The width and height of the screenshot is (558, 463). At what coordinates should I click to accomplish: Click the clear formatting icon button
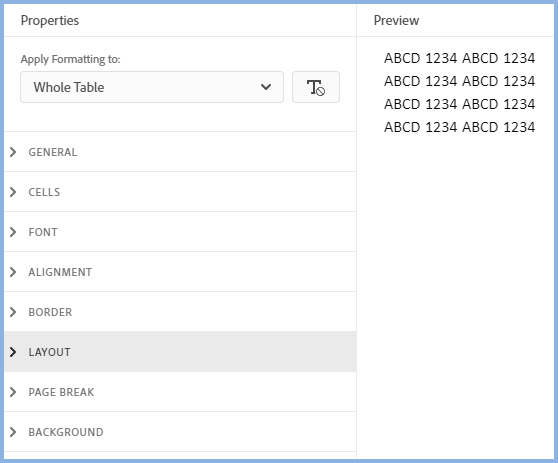point(316,87)
